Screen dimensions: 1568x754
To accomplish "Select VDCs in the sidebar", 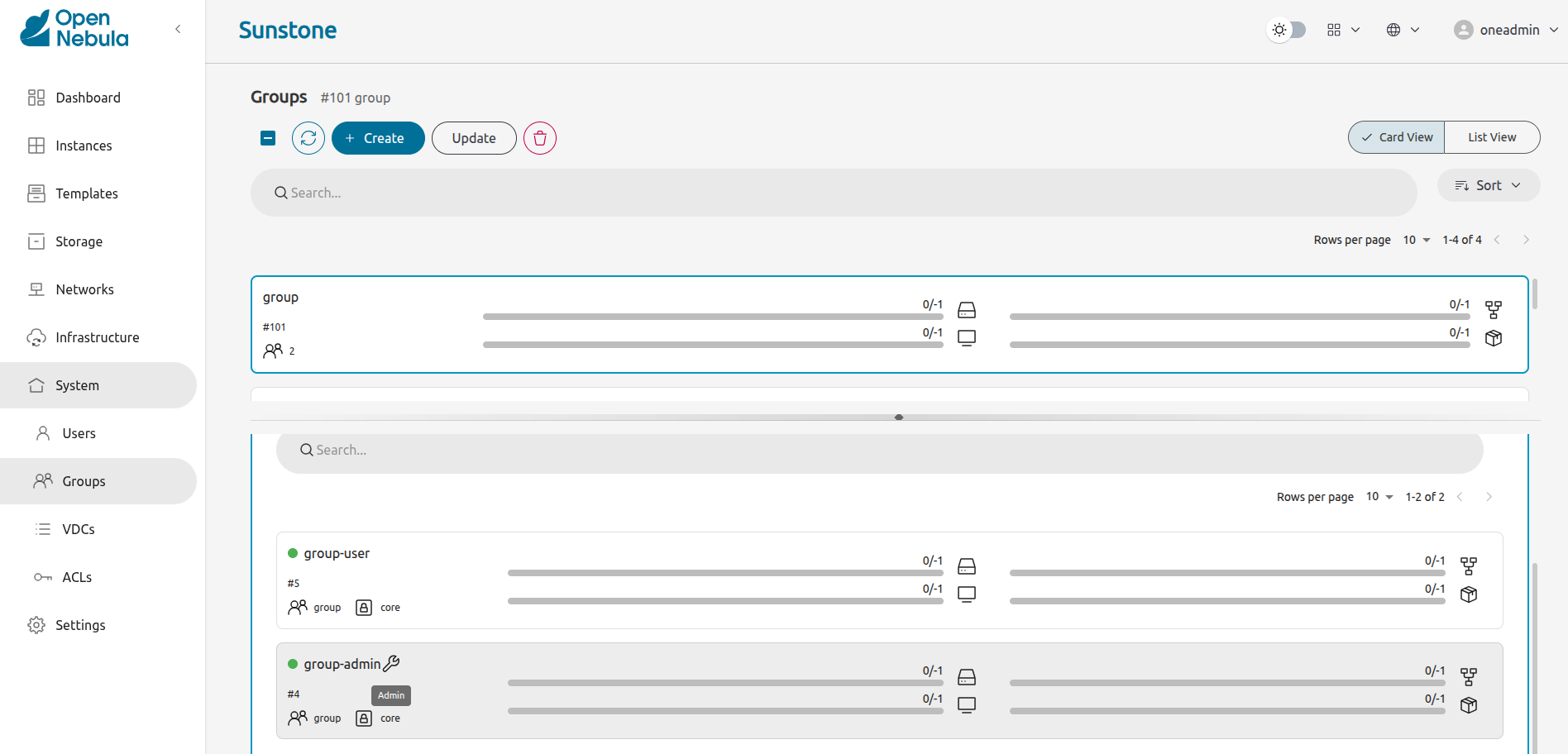I will pos(79,529).
